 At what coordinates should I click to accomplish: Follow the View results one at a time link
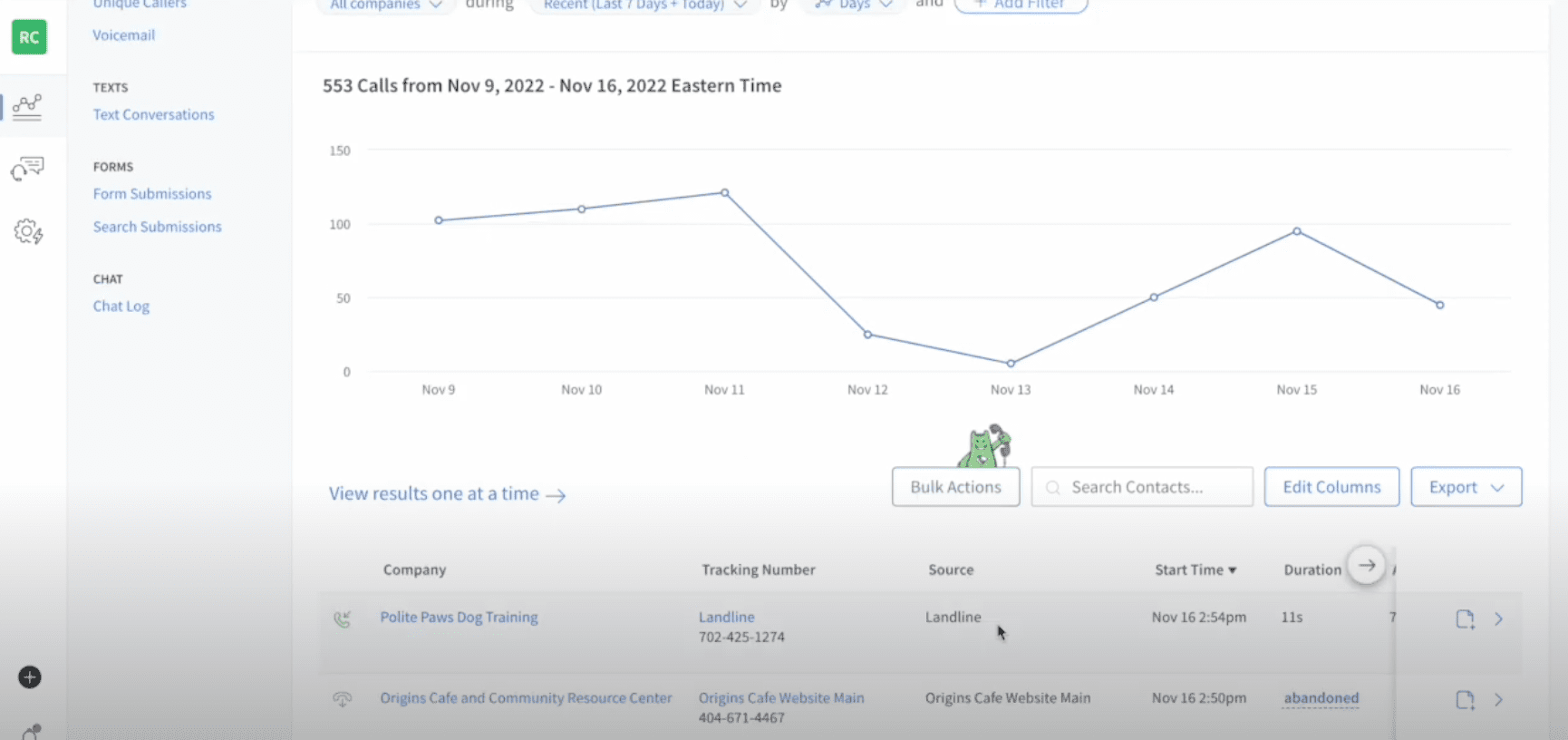447,494
